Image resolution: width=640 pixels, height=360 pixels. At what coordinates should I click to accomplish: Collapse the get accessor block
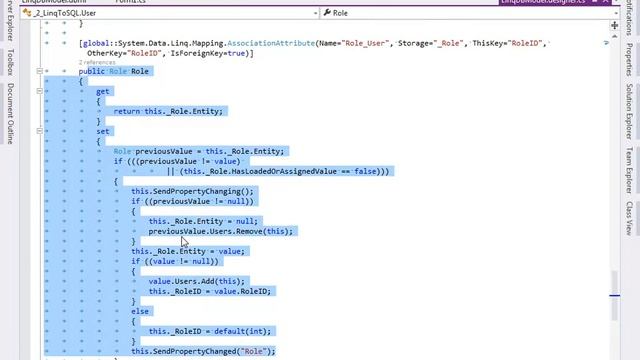pyautogui.click(x=40, y=91)
